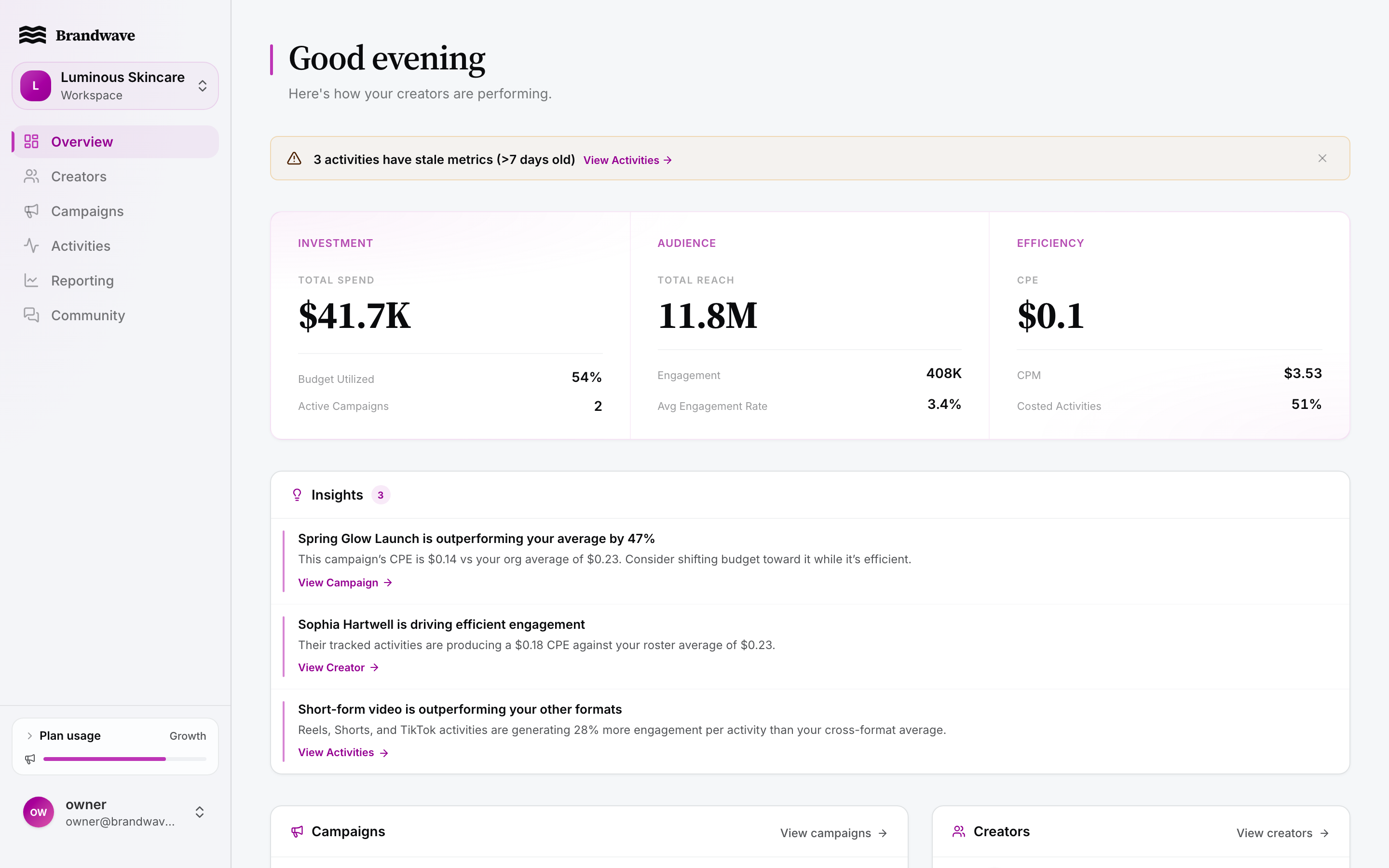
Task: Click the Luminous Skincare workspace avatar
Action: (36, 86)
